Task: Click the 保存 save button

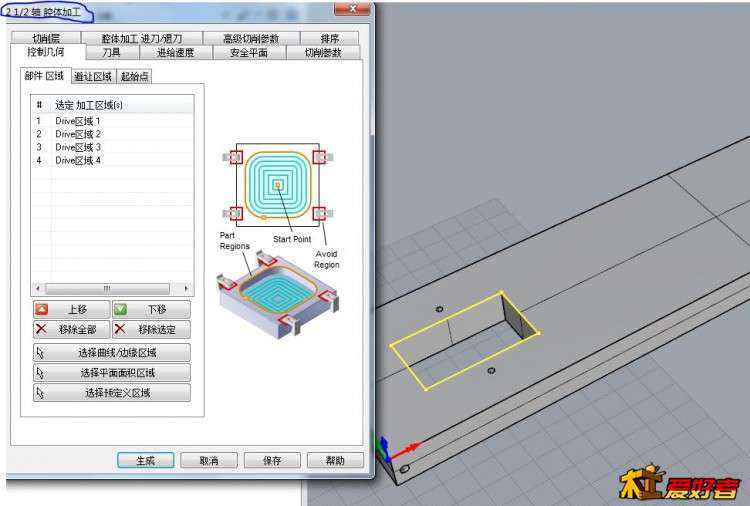Action: pyautogui.click(x=272, y=461)
